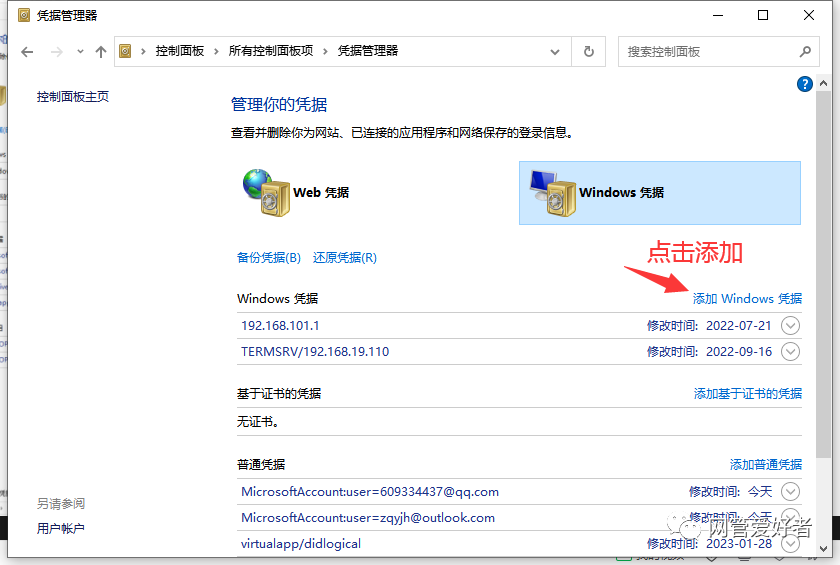Open the 还原凭据(R) link

tap(344, 258)
